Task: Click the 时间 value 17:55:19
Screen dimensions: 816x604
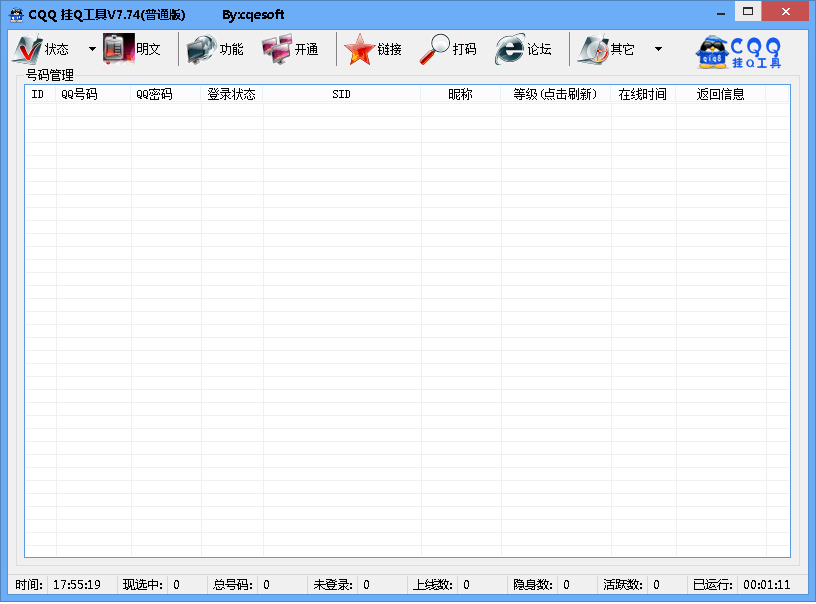Action: click(77, 585)
